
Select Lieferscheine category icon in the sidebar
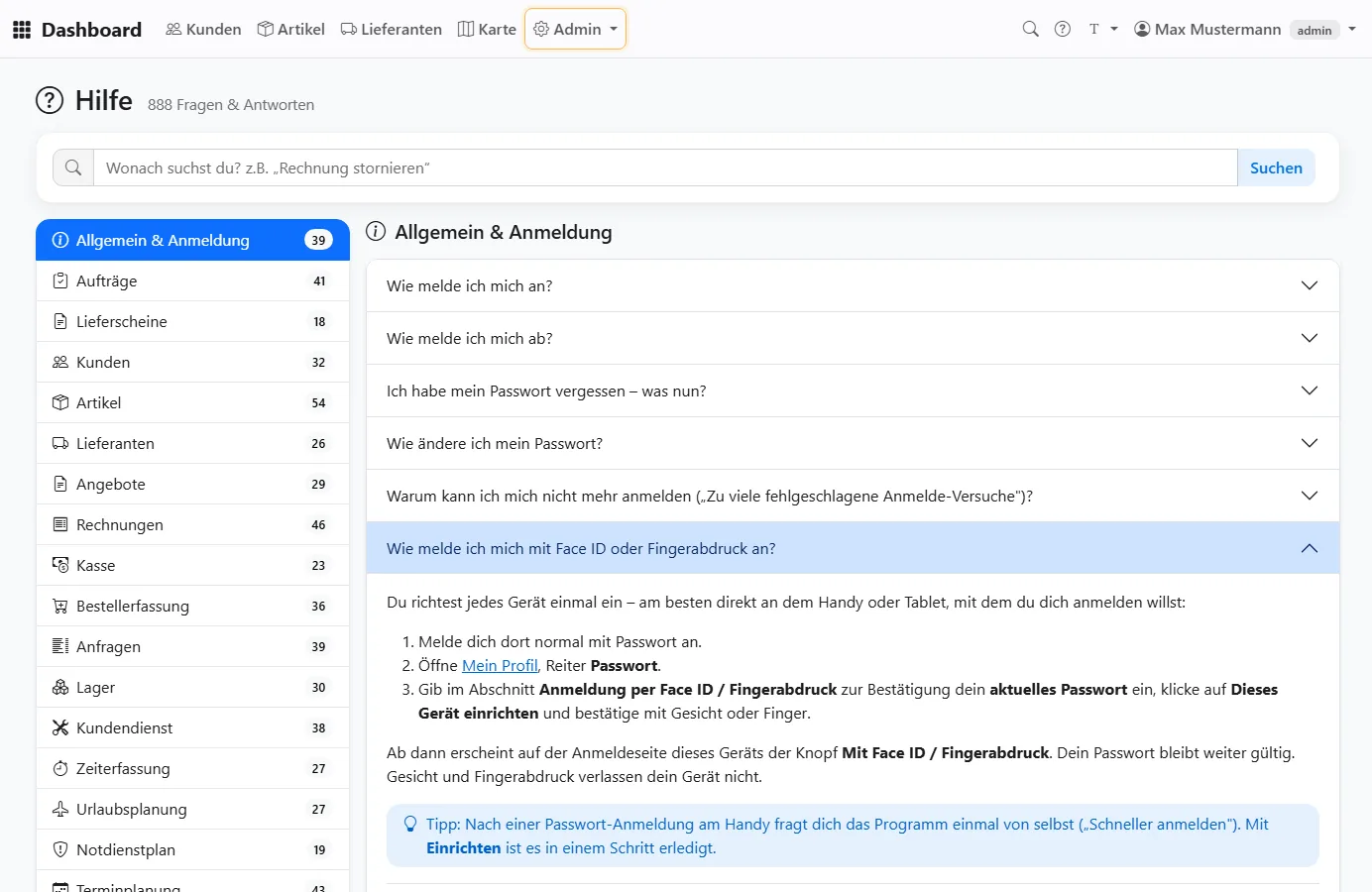click(x=60, y=322)
